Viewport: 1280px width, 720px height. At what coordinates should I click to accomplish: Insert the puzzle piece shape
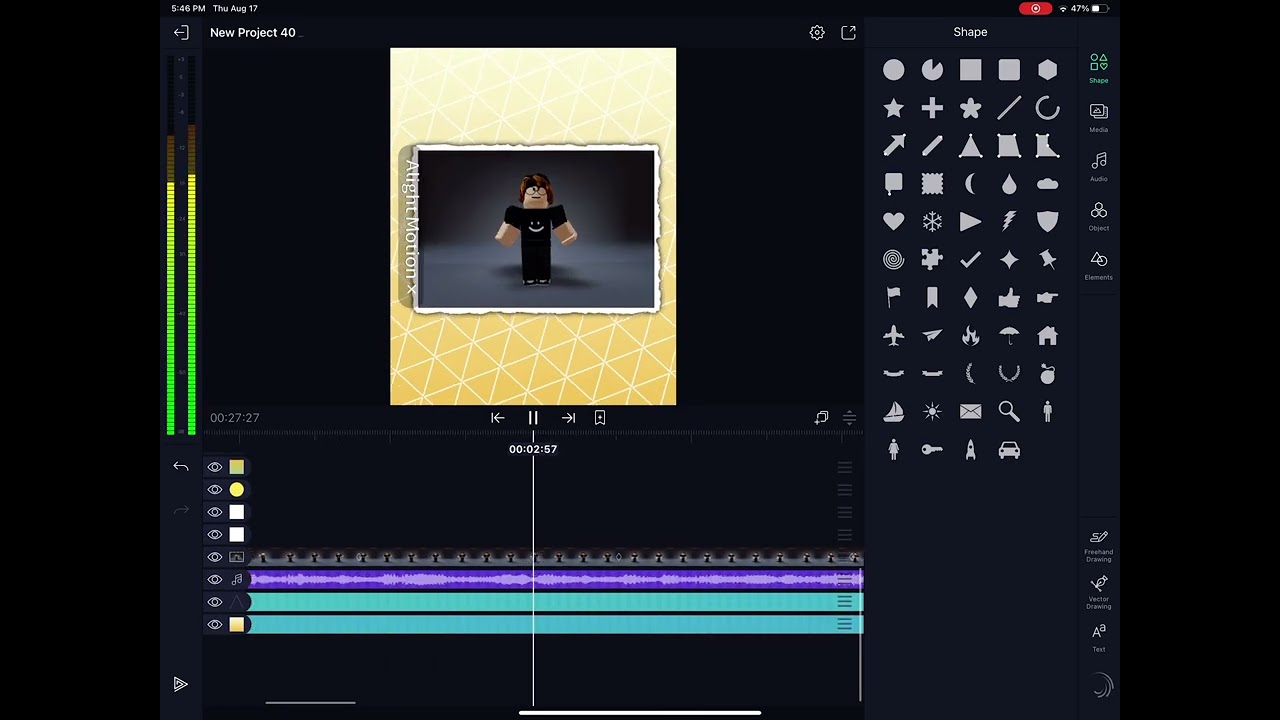932,260
